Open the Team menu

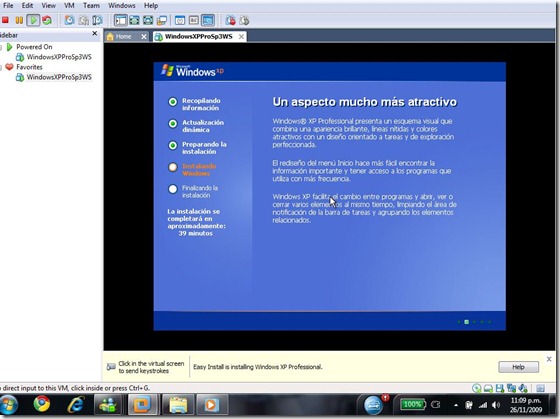[x=91, y=6]
